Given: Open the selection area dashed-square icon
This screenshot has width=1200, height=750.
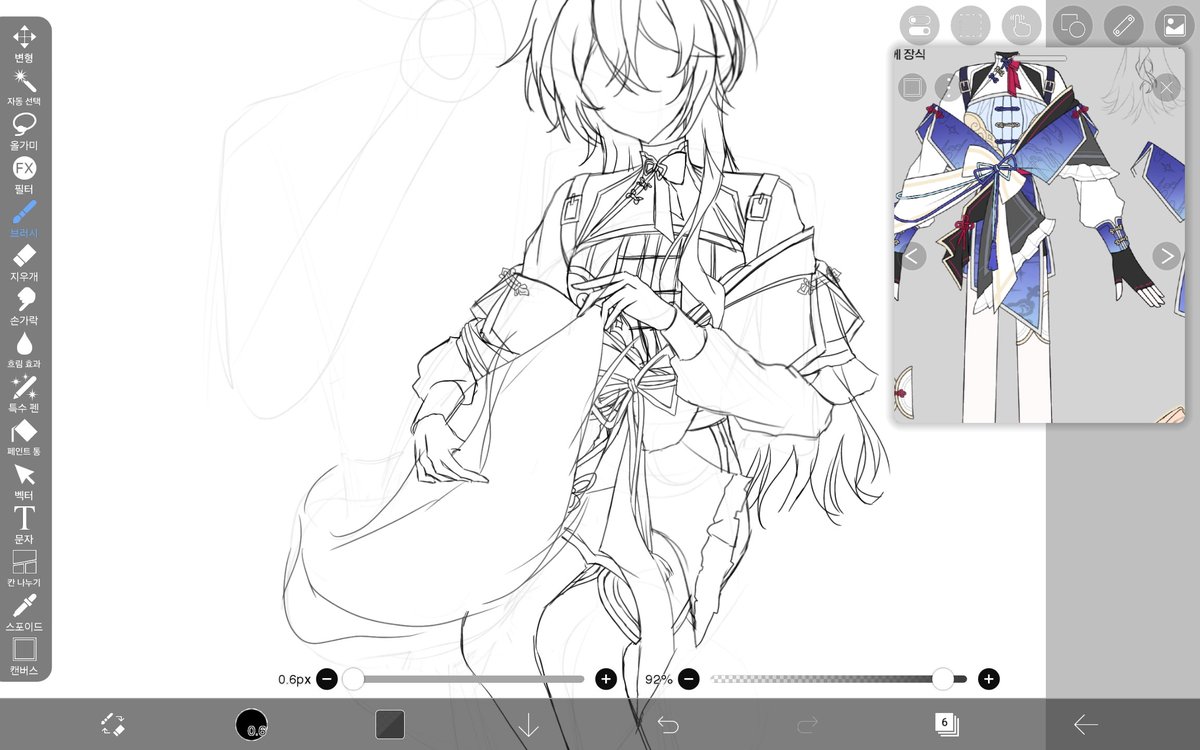Looking at the screenshot, I should (970, 25).
